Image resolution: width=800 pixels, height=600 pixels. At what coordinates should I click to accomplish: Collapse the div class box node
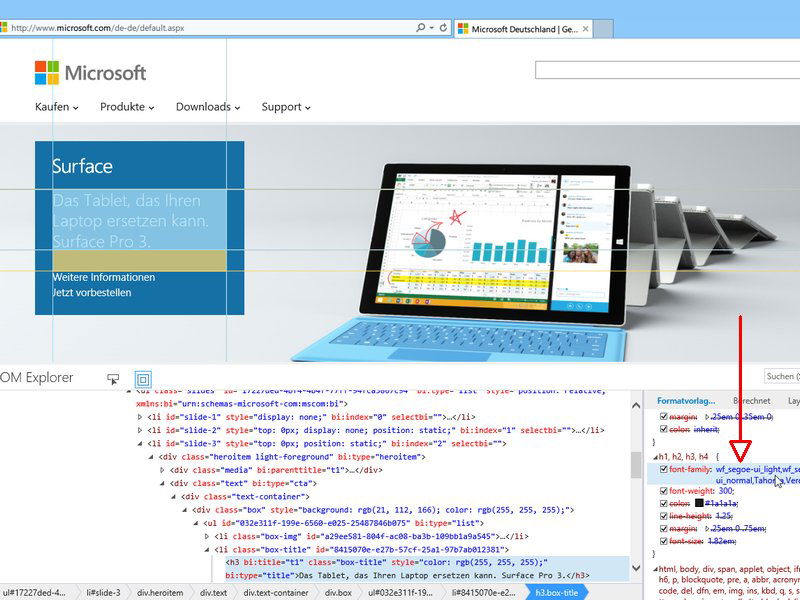pos(185,510)
